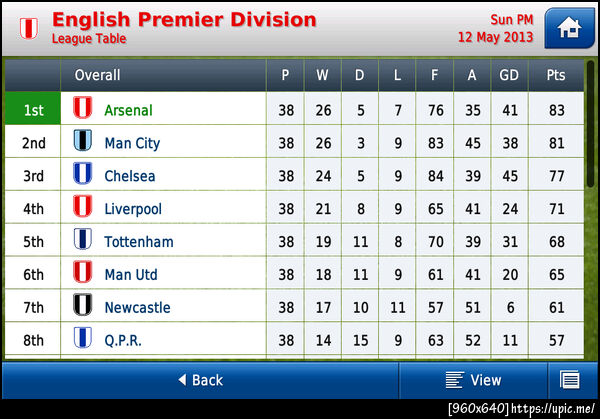Click the Man Utd club badge
Image resolution: width=600 pixels, height=419 pixels.
point(82,275)
